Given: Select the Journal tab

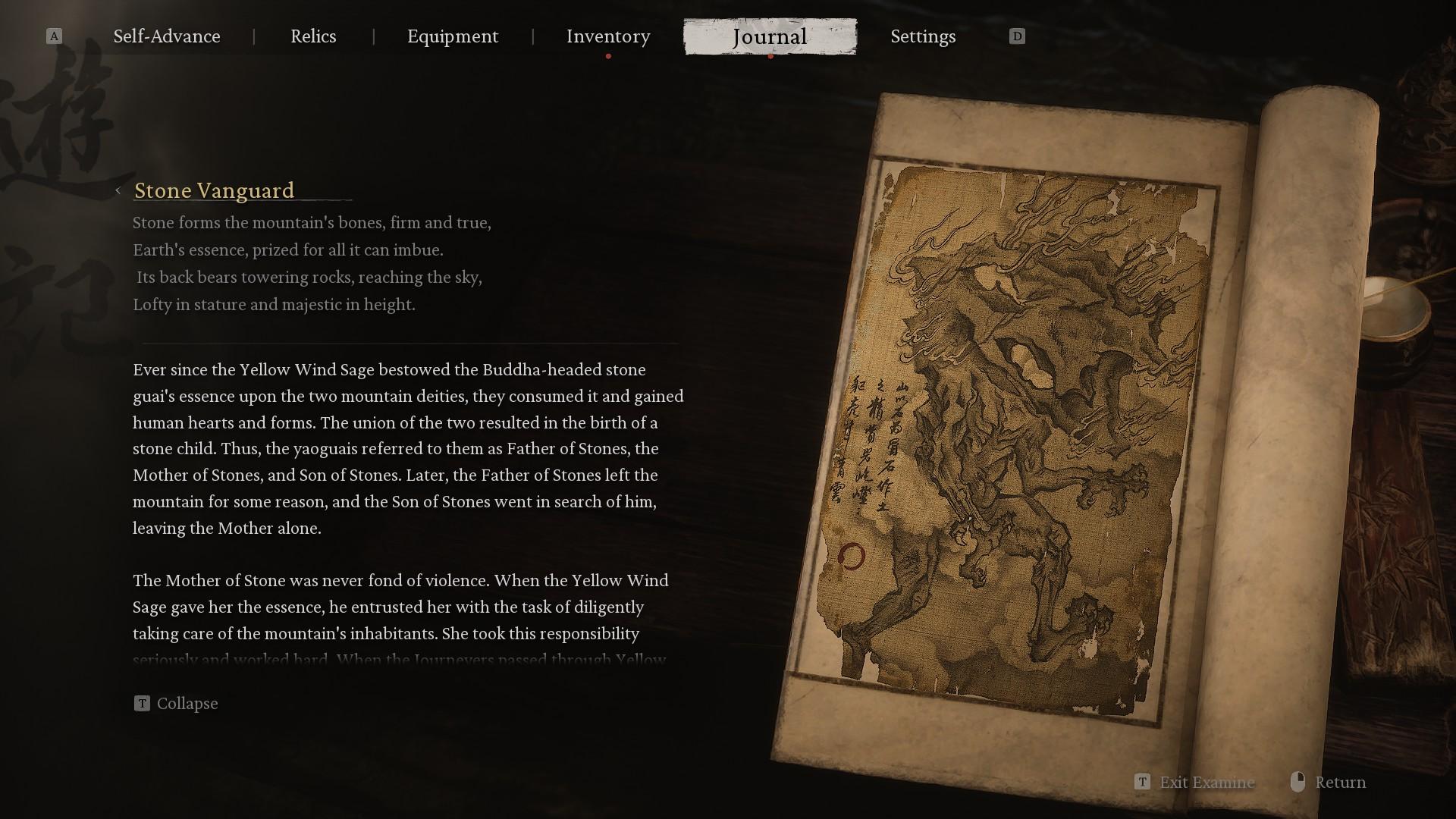Looking at the screenshot, I should click(770, 36).
